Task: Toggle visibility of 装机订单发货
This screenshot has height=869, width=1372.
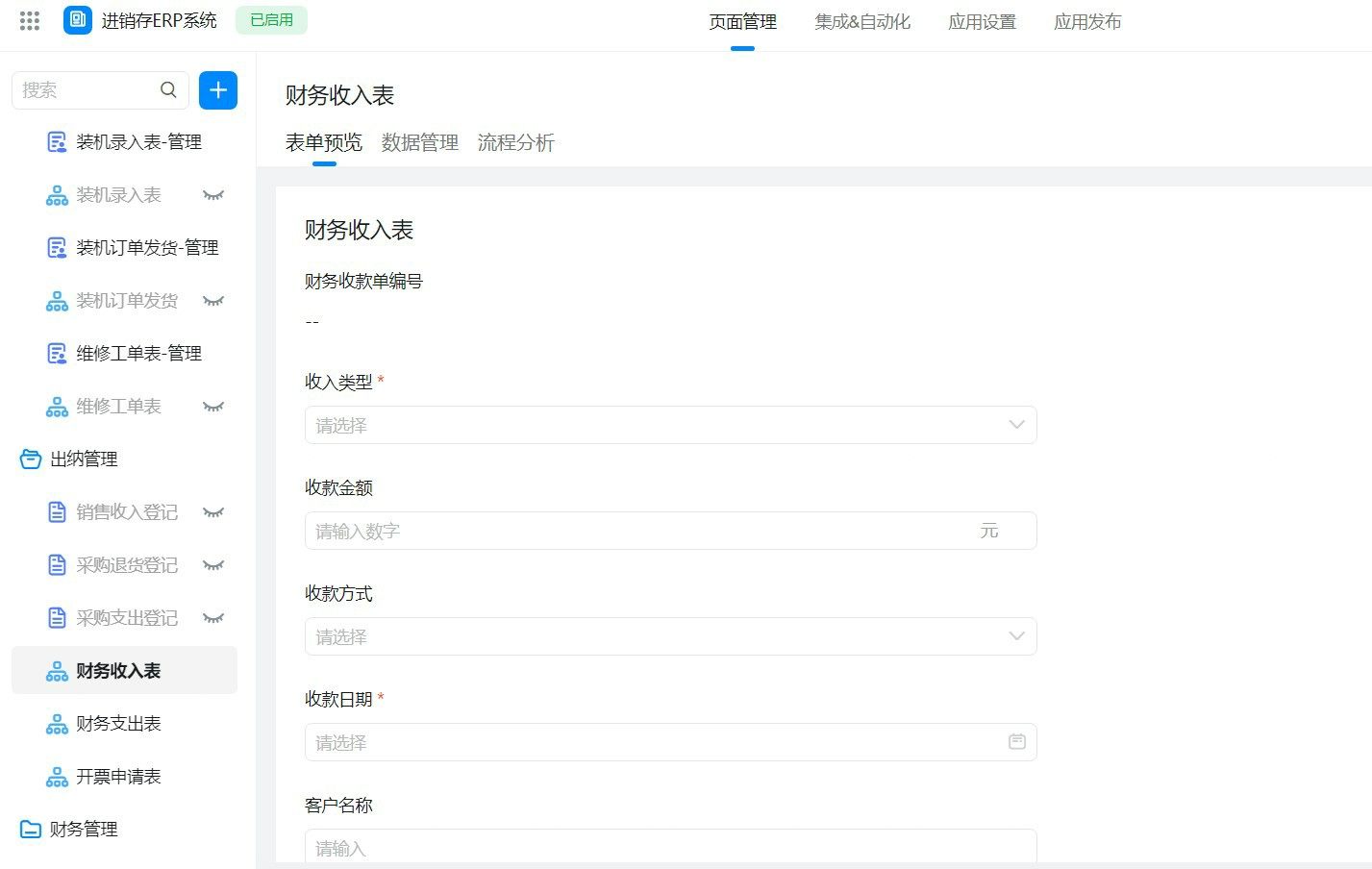Action: (x=213, y=301)
